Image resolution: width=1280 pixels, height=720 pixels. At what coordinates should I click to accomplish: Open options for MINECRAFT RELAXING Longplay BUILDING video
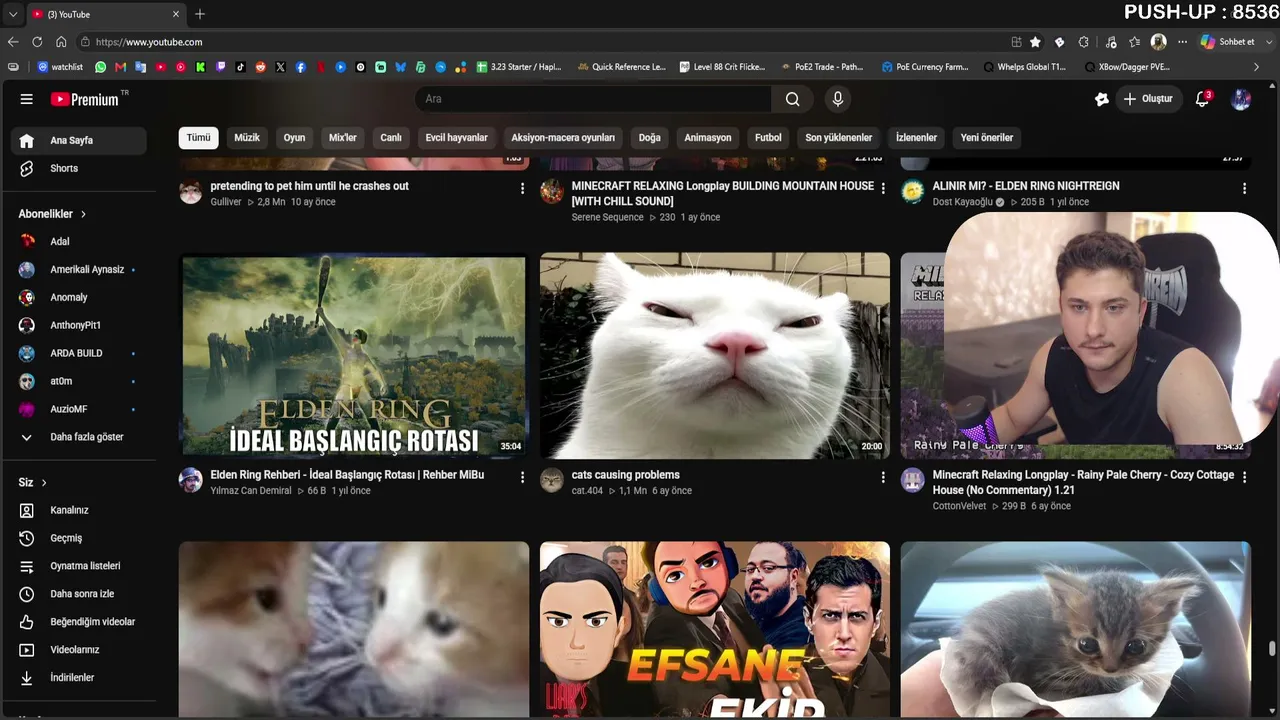883,188
